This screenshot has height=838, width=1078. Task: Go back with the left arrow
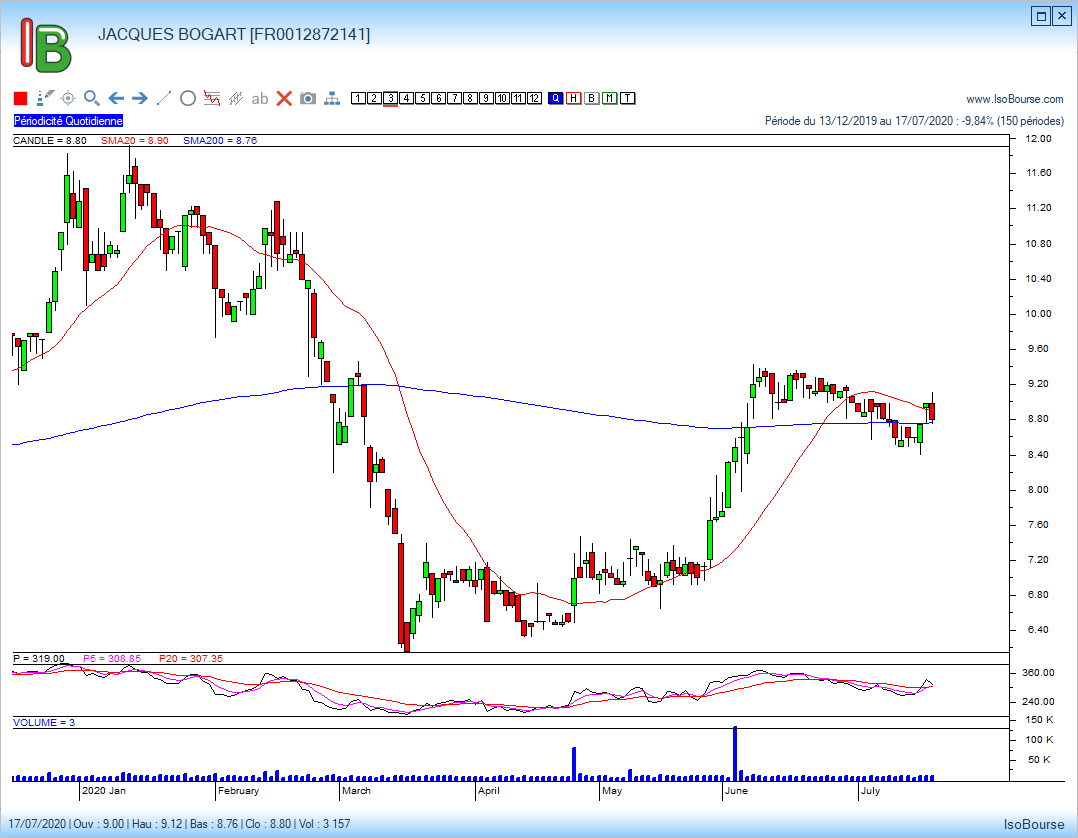click(116, 98)
